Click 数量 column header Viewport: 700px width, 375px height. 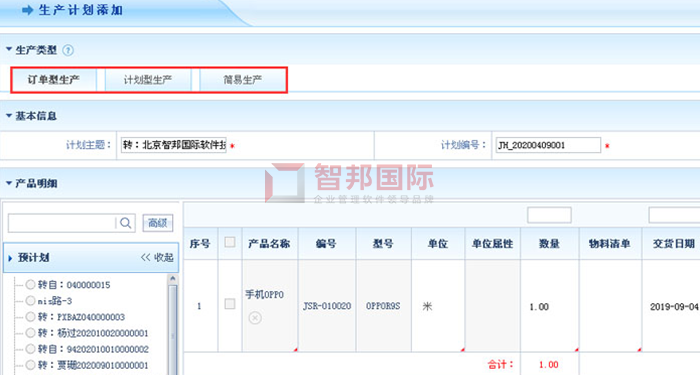[x=550, y=244]
